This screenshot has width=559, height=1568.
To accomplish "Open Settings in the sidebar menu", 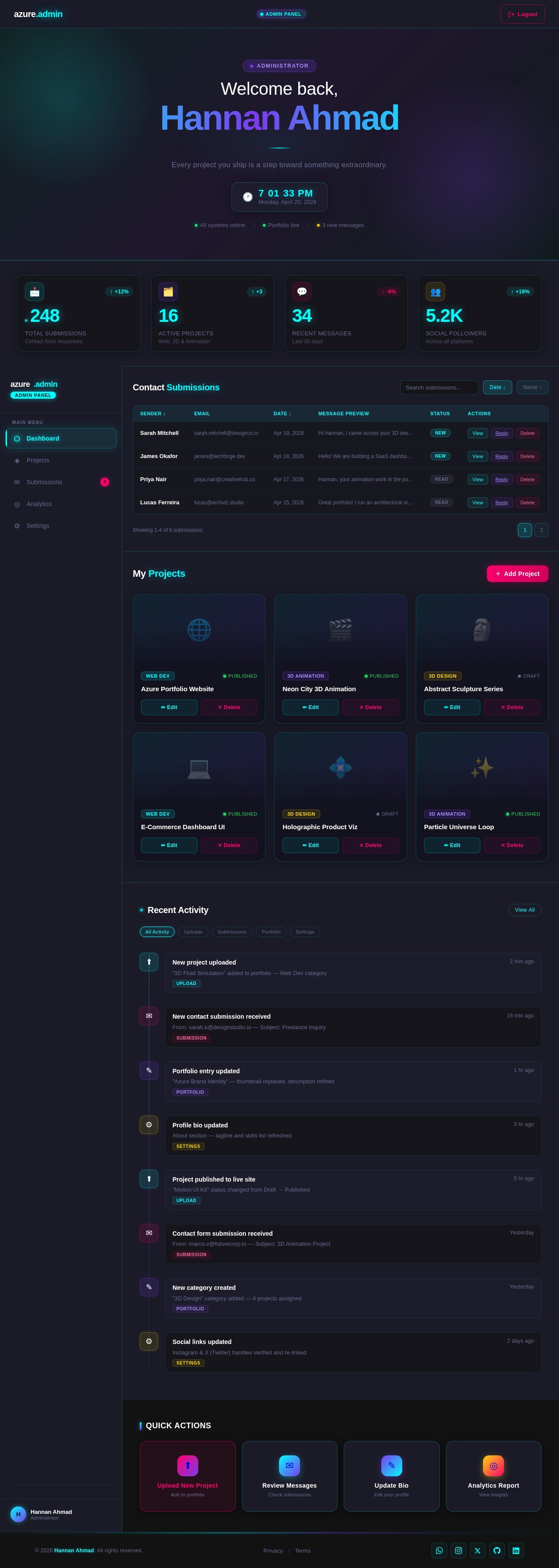I will tap(61, 526).
